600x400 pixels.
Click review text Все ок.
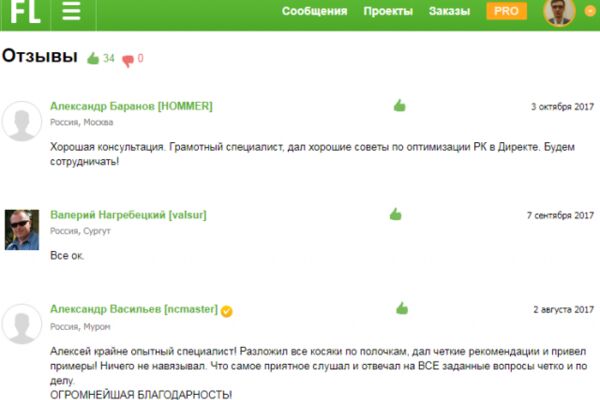click(67, 256)
